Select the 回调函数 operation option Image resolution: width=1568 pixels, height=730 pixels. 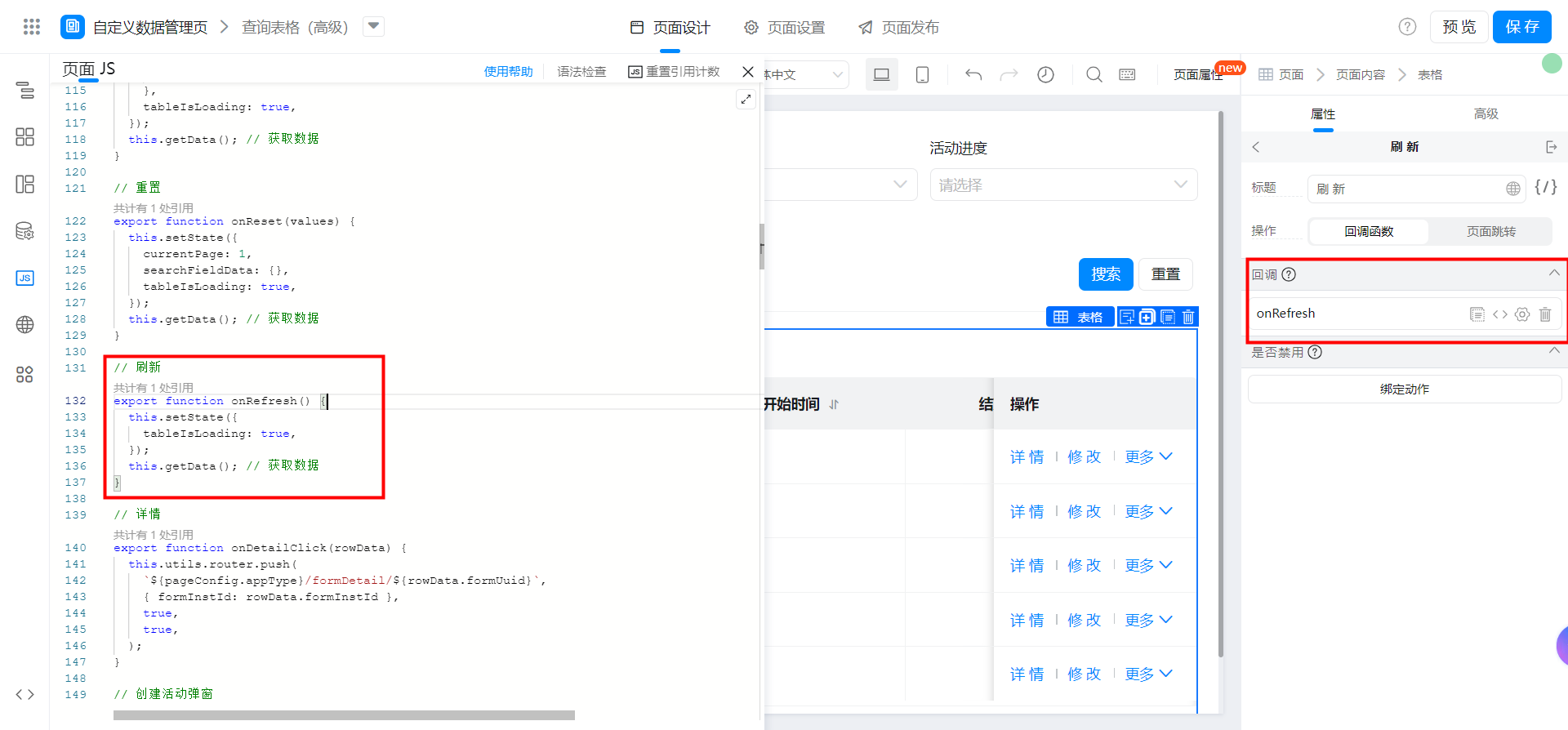tap(1369, 231)
